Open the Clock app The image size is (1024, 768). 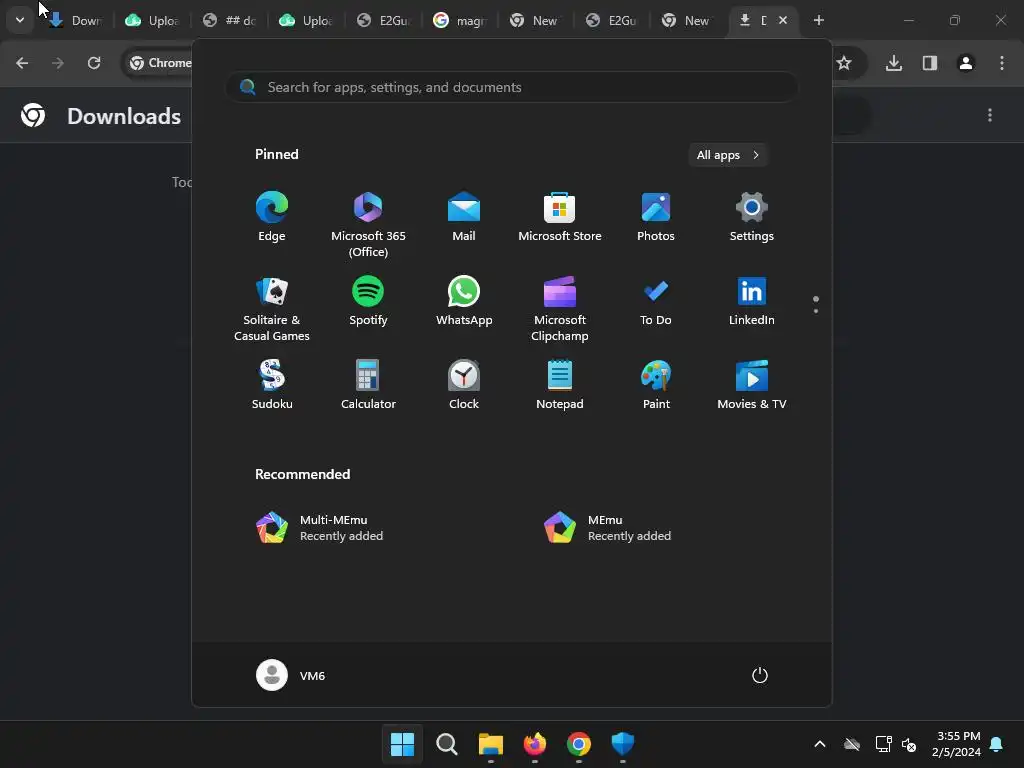click(464, 385)
